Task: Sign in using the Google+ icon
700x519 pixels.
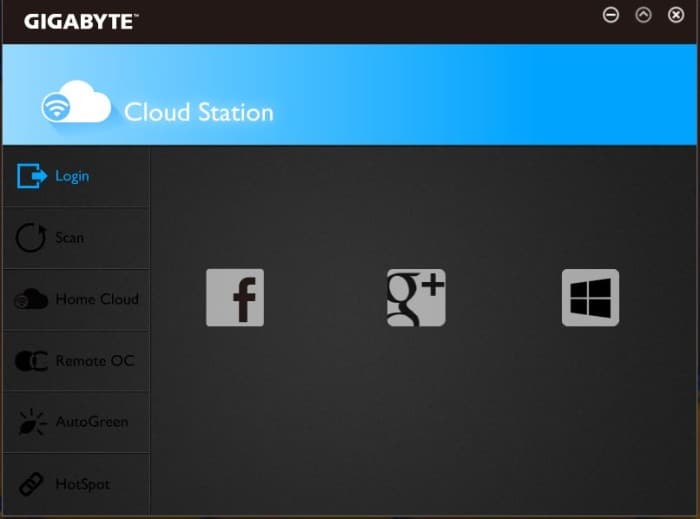Action: [416, 297]
